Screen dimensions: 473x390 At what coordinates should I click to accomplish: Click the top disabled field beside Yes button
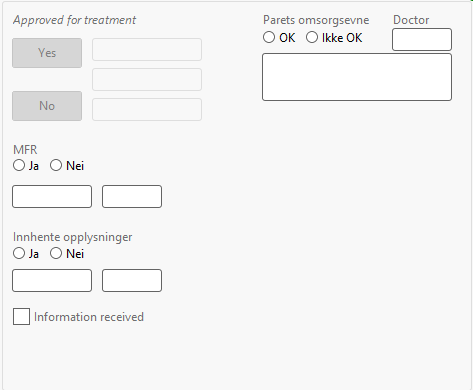point(147,50)
